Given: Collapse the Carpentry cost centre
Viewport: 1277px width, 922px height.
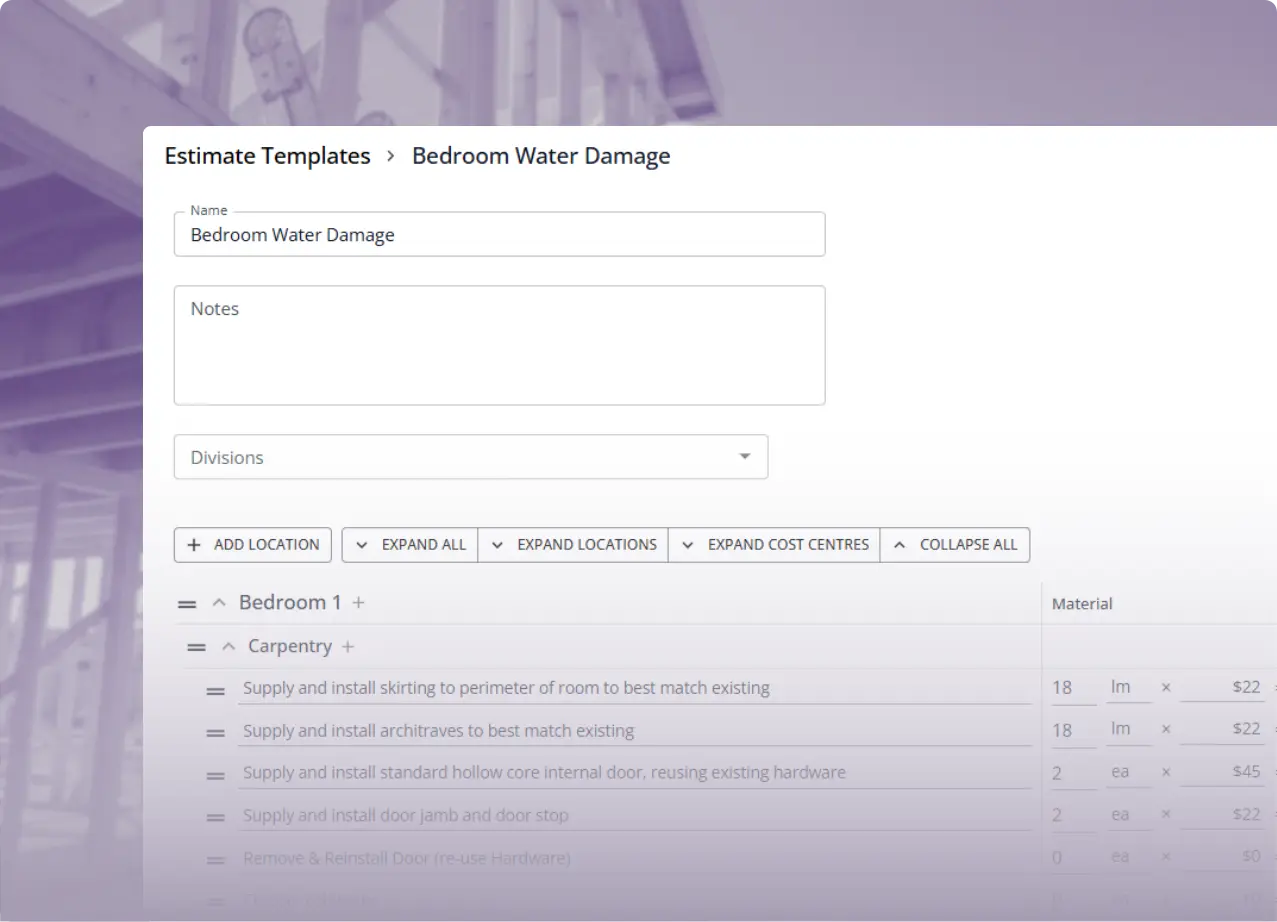Looking at the screenshot, I should coord(229,647).
